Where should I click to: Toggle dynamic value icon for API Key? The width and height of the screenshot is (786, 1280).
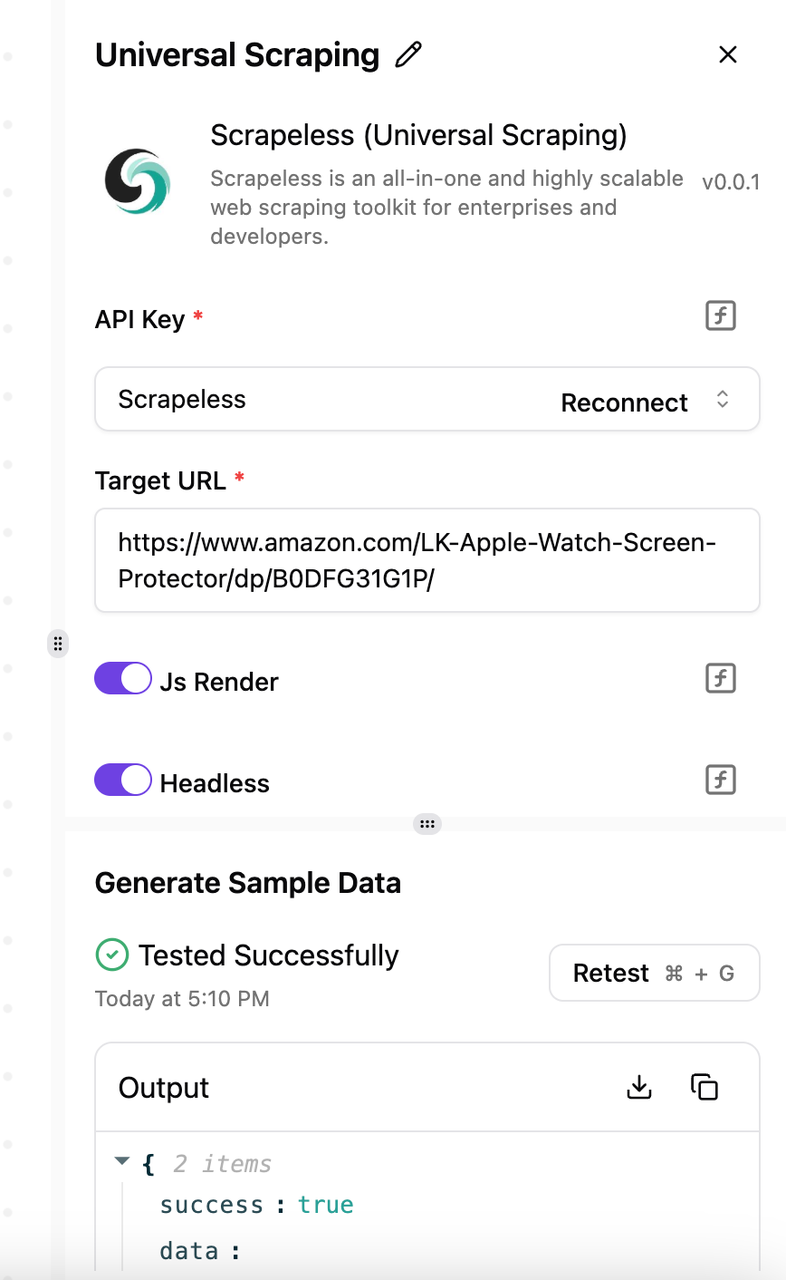721,316
